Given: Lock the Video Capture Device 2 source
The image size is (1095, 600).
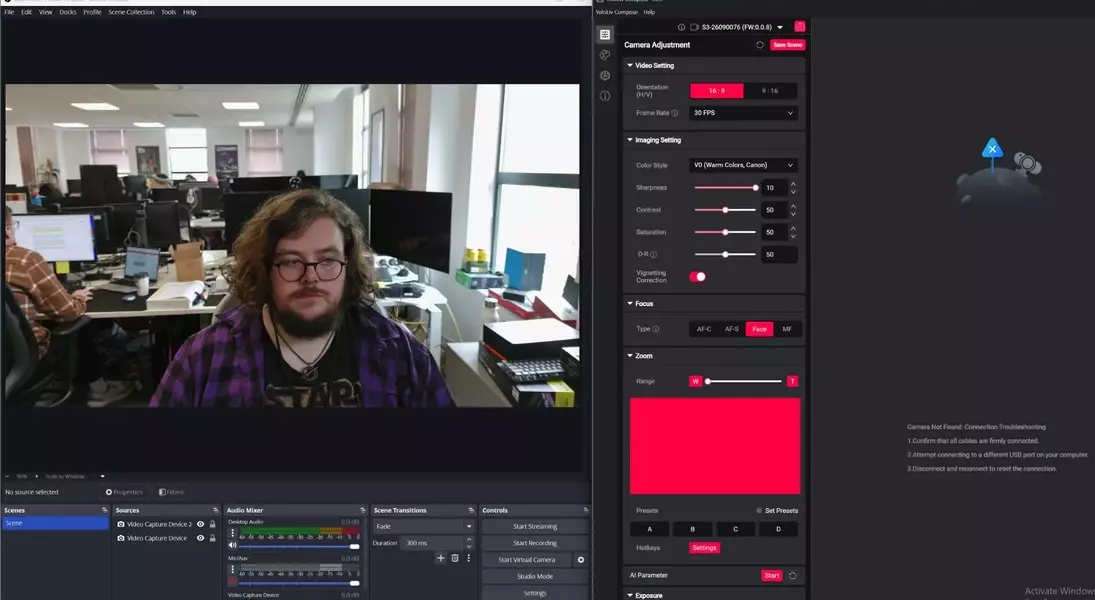Looking at the screenshot, I should pos(212,524).
